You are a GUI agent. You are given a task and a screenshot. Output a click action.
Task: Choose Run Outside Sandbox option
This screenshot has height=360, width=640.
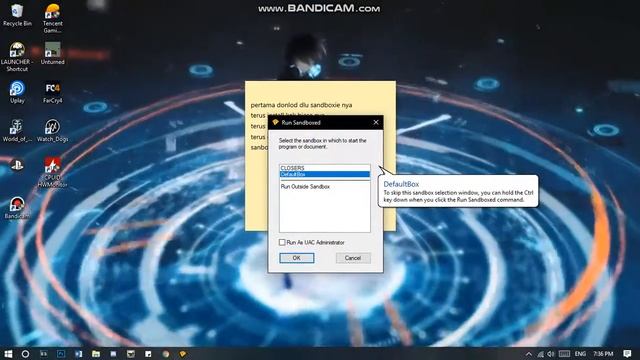pos(325,187)
